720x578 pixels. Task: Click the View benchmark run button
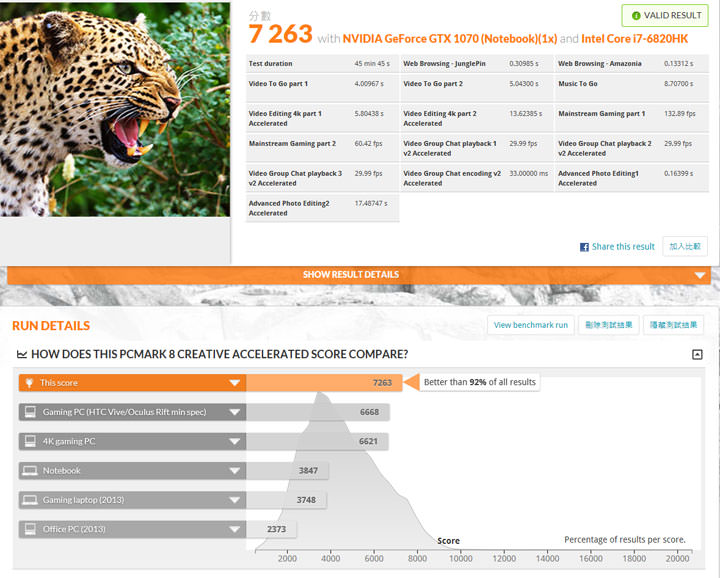pyautogui.click(x=531, y=325)
